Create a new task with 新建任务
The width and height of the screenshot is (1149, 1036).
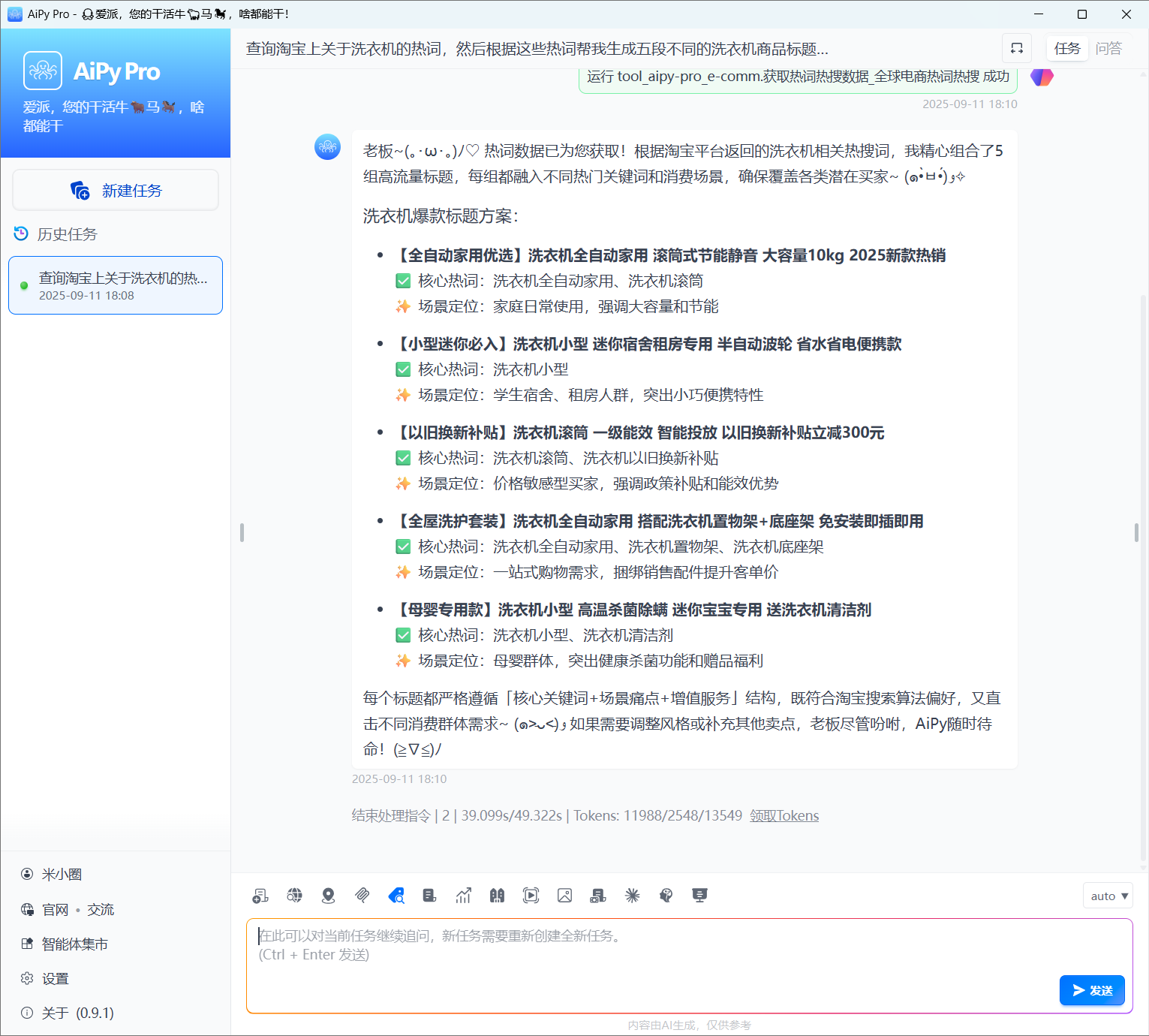coord(116,190)
